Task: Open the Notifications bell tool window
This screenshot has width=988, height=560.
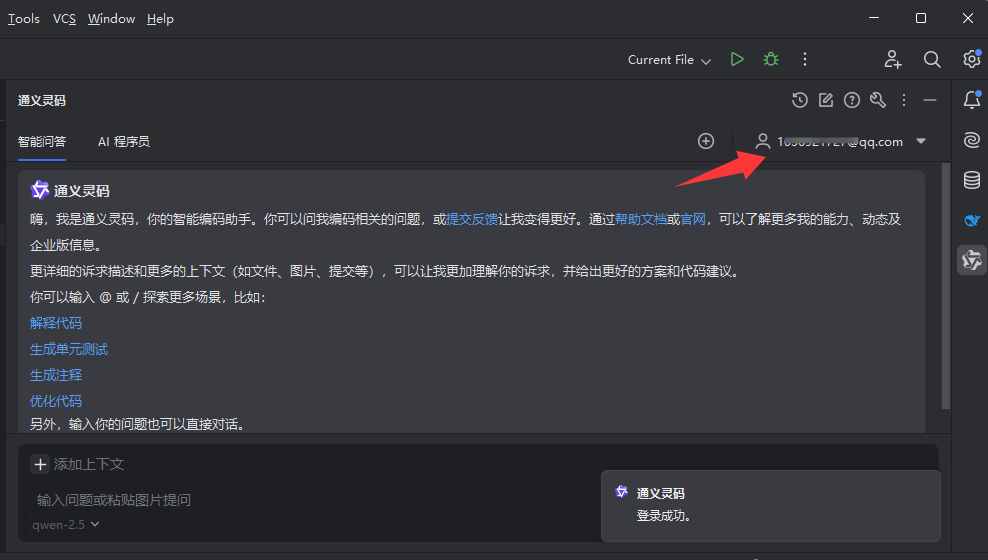Action: click(972, 100)
